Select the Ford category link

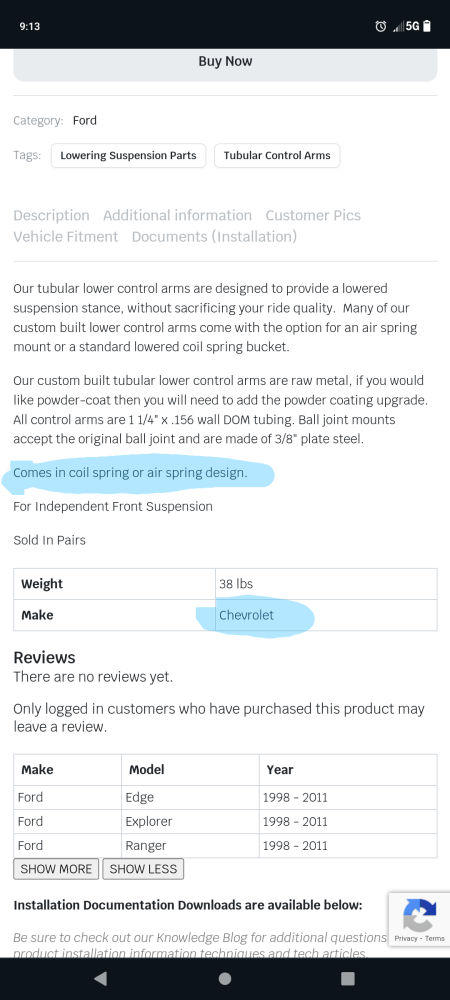click(85, 121)
